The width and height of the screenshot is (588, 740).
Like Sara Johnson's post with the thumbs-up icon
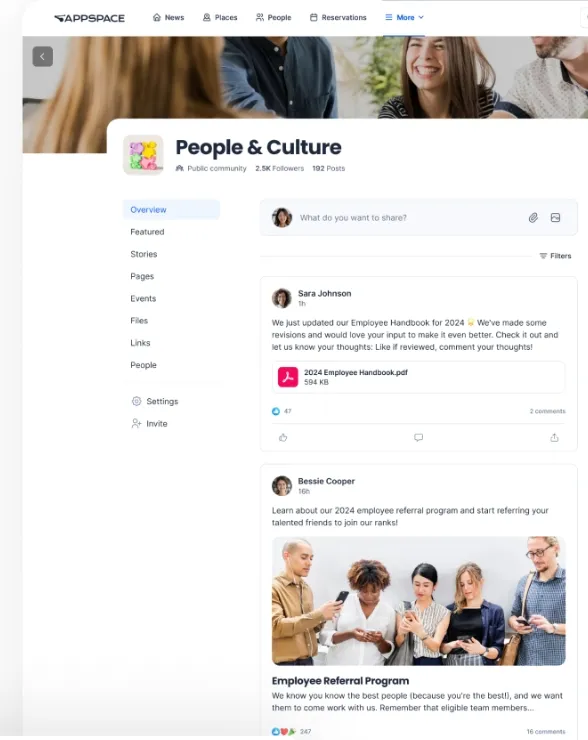[x=283, y=437]
